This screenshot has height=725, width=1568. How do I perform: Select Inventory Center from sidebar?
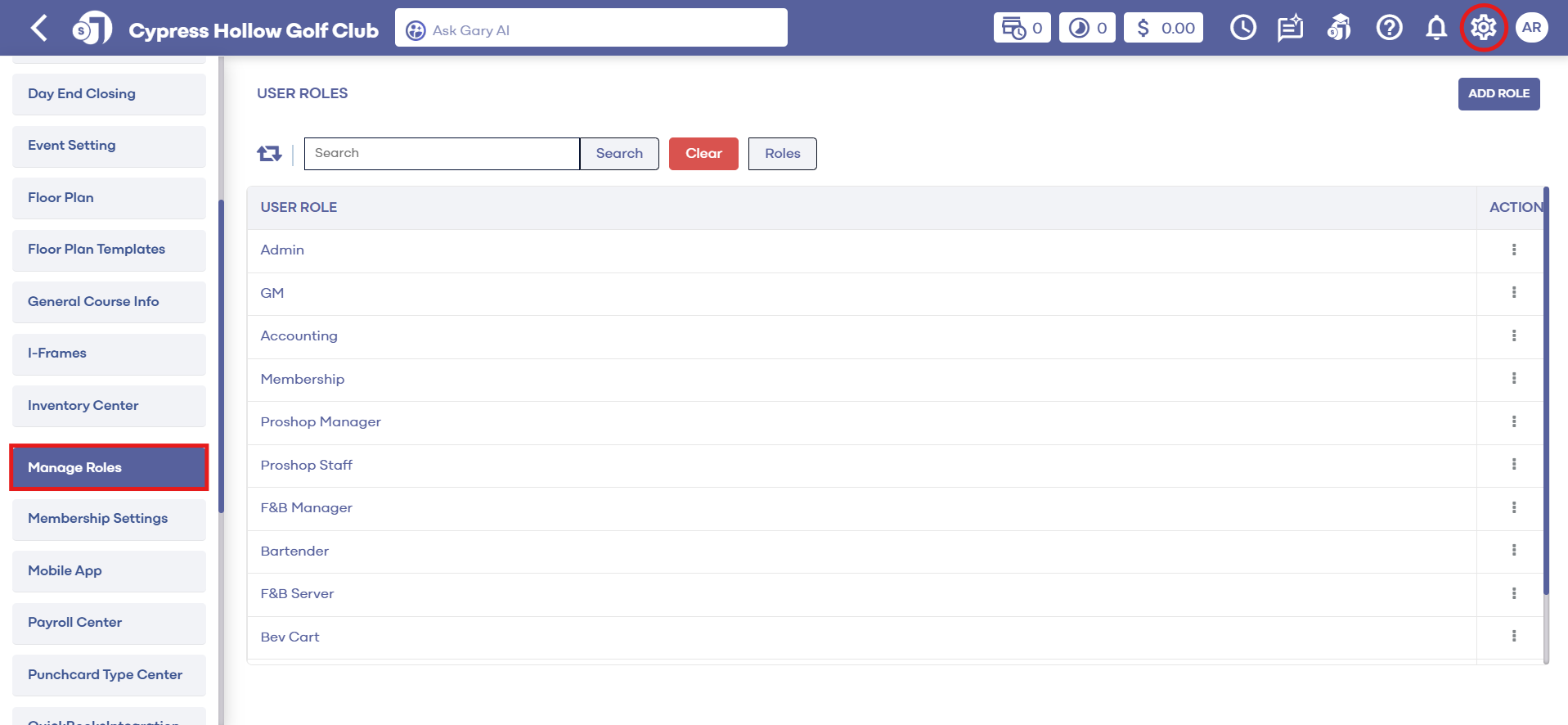109,406
